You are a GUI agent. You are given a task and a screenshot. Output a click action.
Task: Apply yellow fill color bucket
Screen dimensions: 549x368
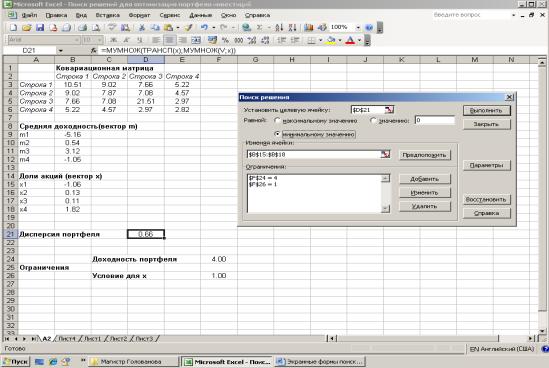331,40
